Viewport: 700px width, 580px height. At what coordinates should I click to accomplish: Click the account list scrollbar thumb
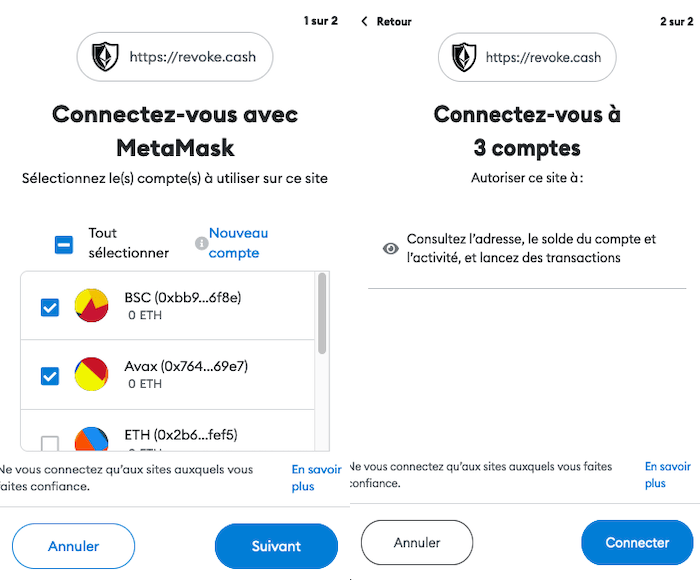[322, 313]
